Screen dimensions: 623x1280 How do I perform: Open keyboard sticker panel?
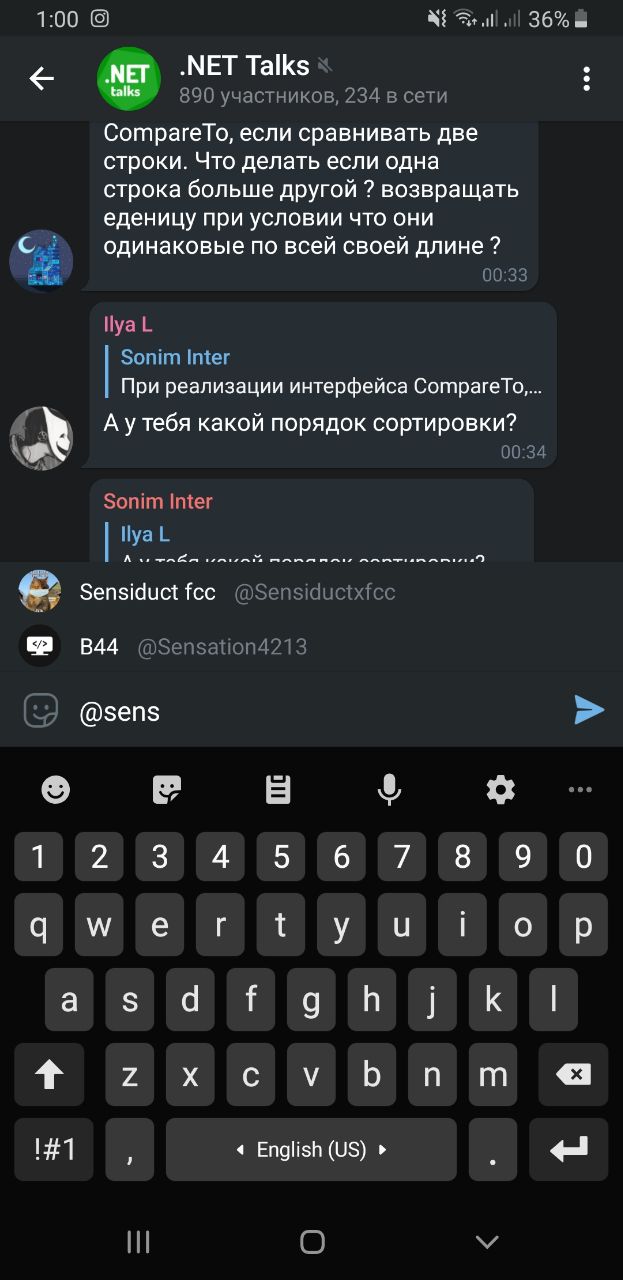coord(167,790)
